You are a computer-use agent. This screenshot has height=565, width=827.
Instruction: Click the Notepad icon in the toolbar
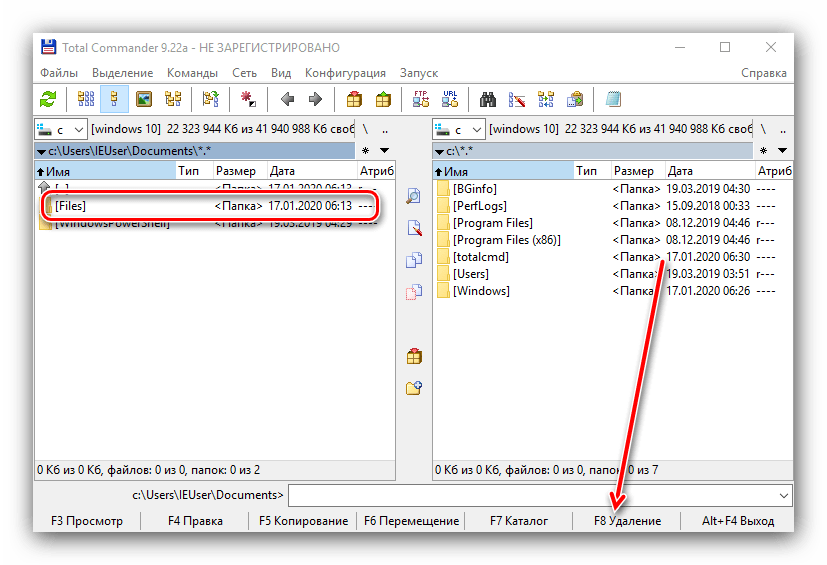pyautogui.click(x=613, y=99)
